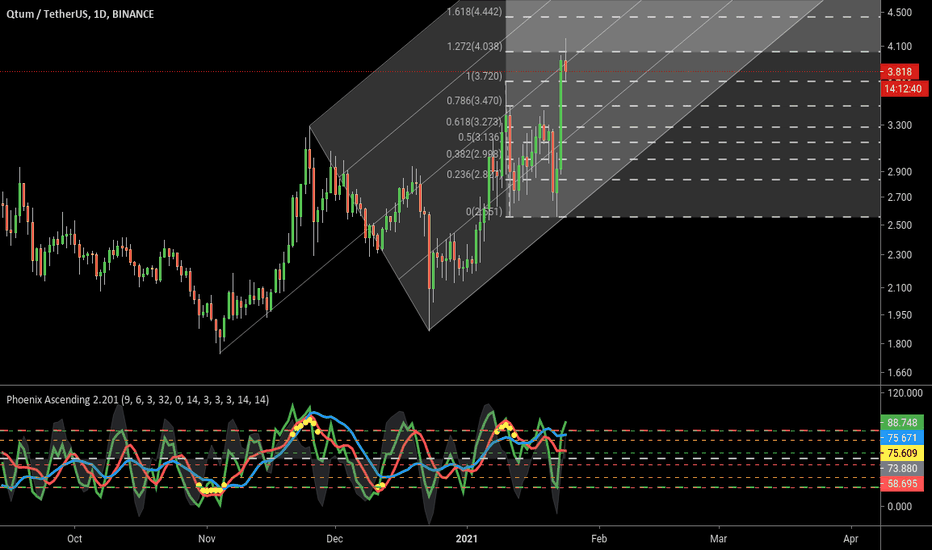
Task: Select the 0 Fibonacci base level label
Action: pos(484,212)
